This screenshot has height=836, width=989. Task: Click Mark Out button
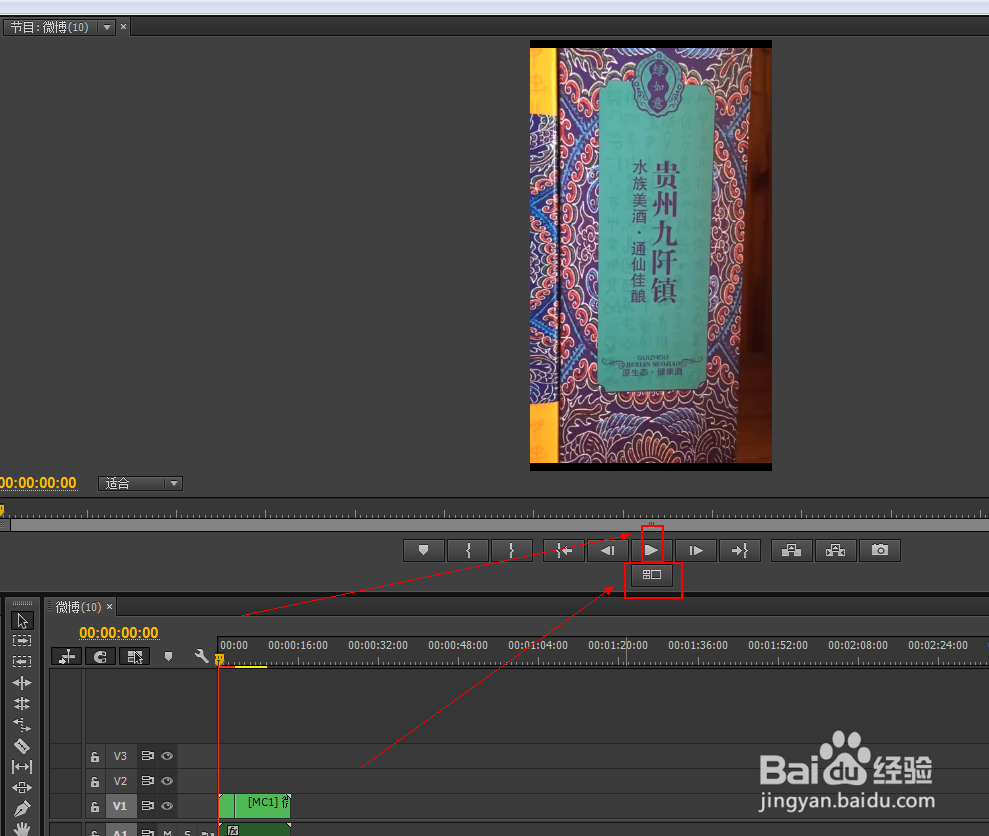pyautogui.click(x=512, y=551)
